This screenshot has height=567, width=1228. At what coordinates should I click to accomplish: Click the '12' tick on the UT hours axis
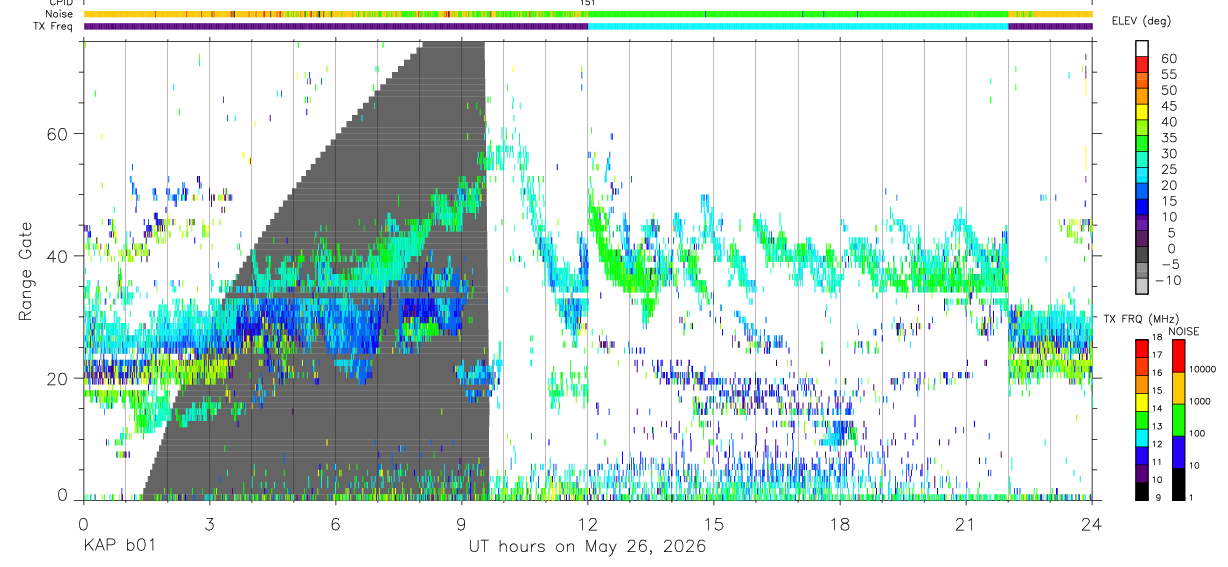click(x=588, y=524)
